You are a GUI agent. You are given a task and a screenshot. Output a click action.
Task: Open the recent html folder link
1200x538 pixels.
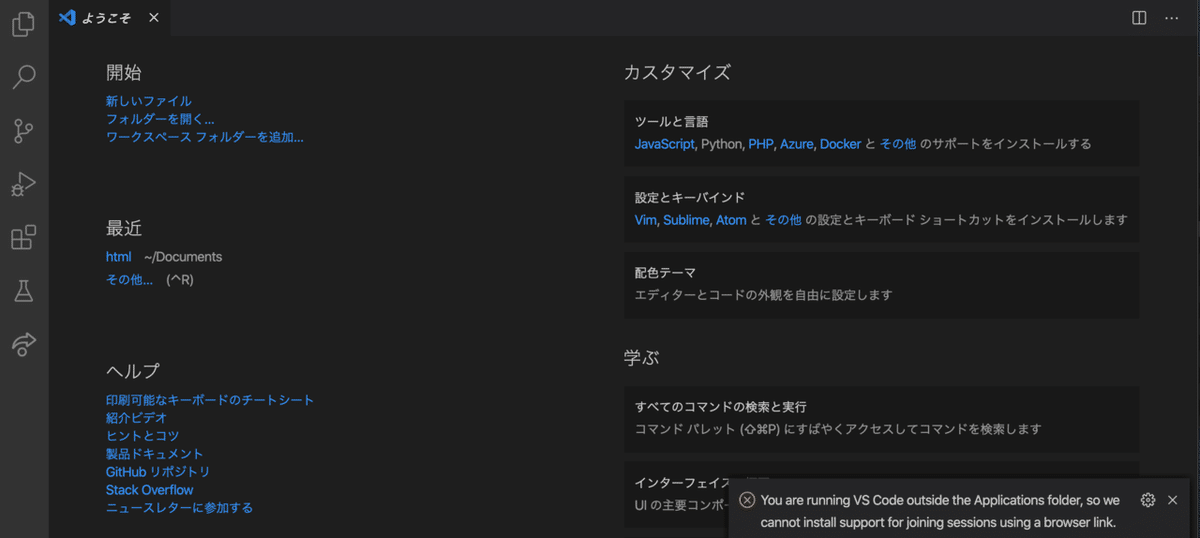[x=118, y=257]
